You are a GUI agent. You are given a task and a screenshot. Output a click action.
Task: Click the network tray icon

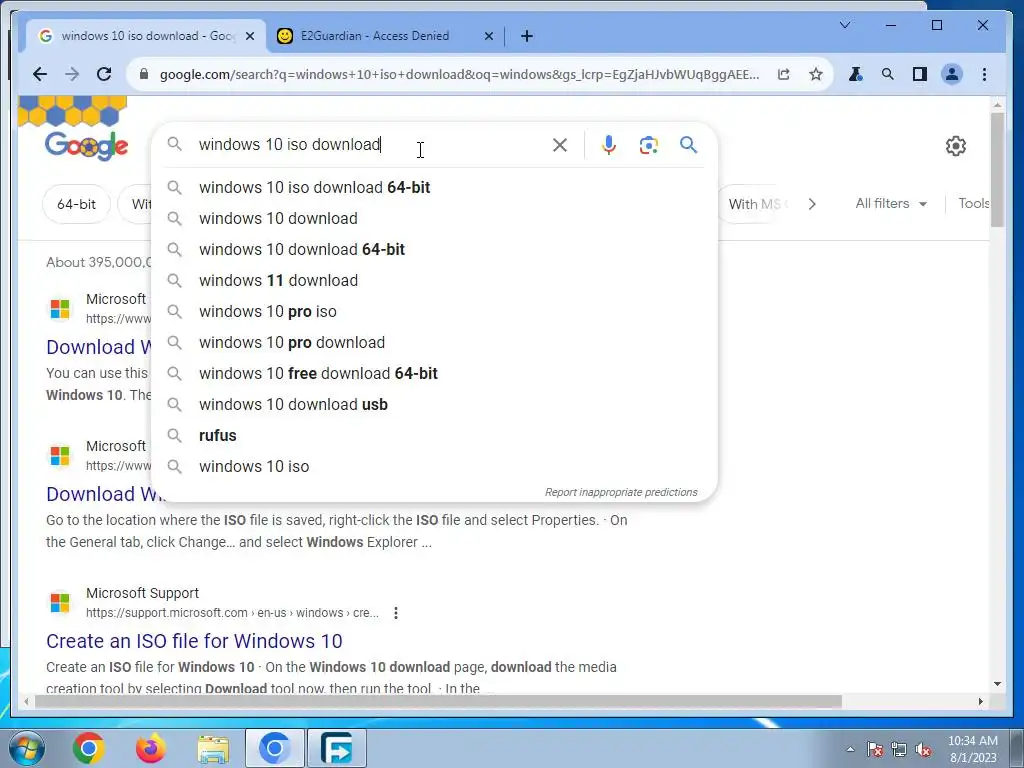[x=899, y=749]
